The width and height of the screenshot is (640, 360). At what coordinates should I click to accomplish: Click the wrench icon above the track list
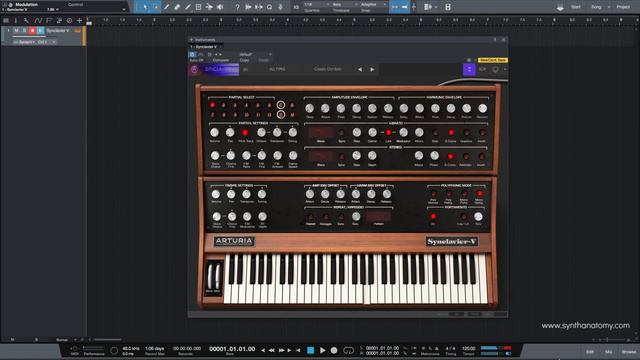pos(27,20)
